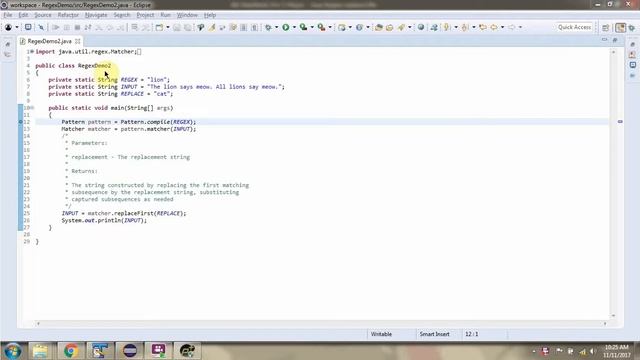
Task: Minimize the editor area
Action: [604, 40]
